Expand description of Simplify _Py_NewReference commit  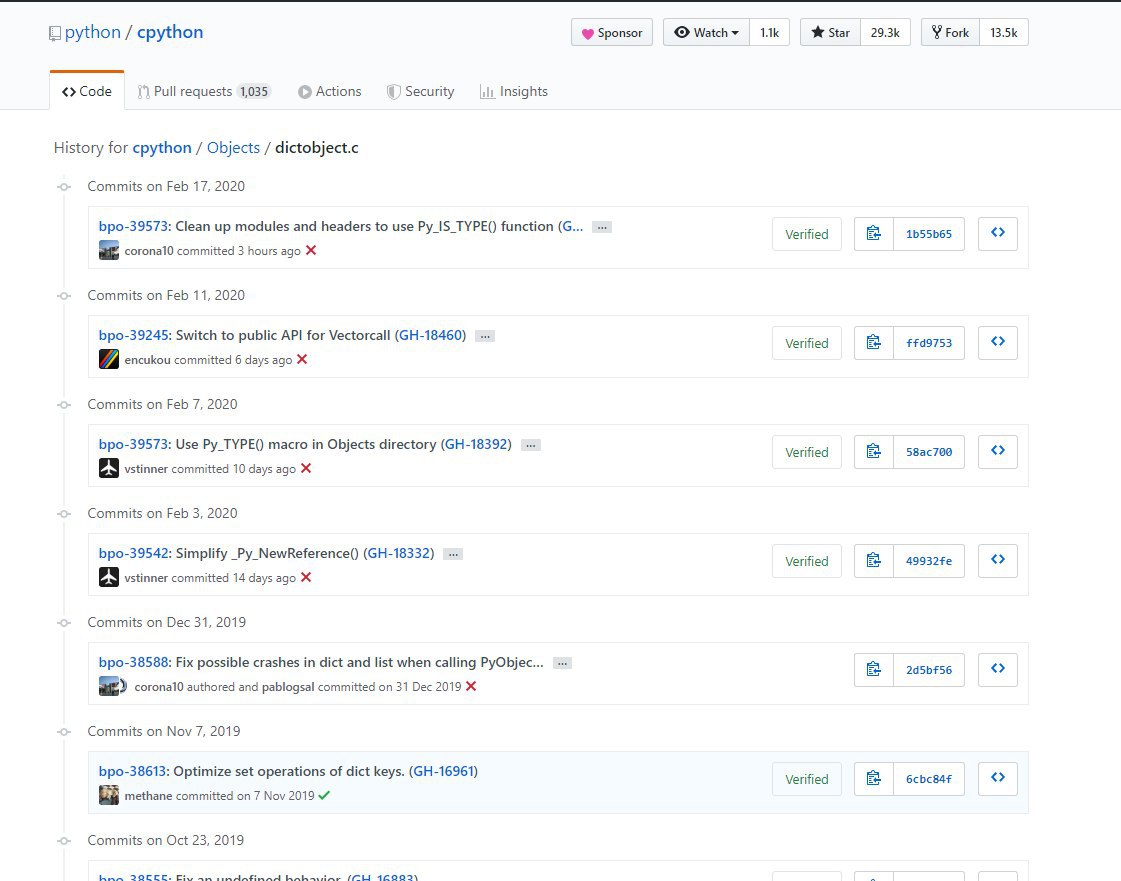click(453, 554)
